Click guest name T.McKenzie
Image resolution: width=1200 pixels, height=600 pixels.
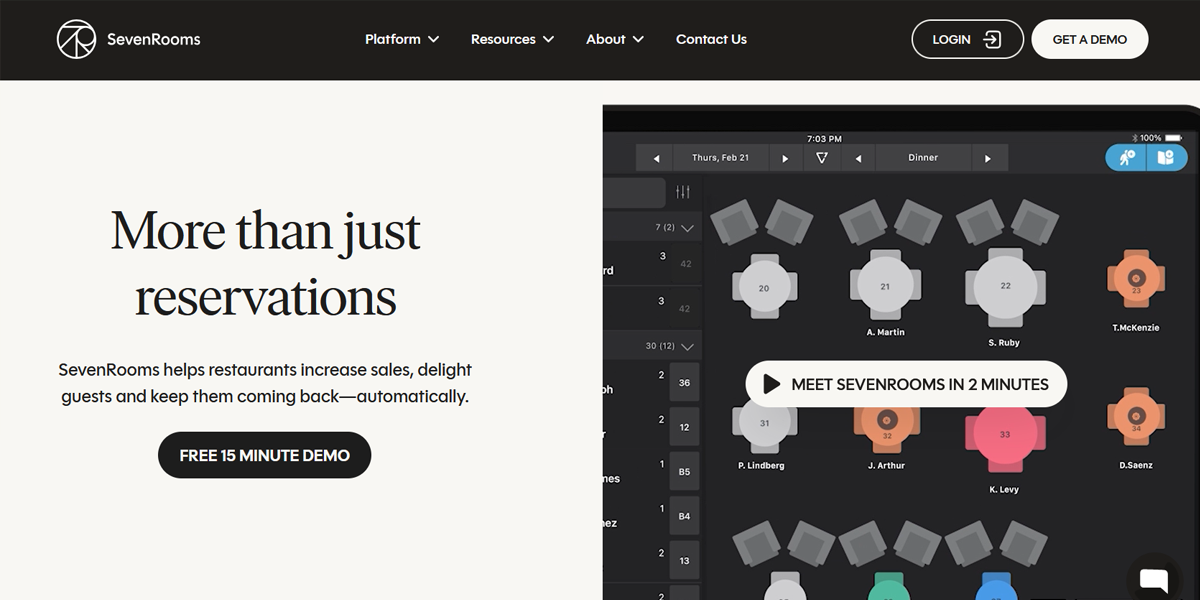(x=1136, y=328)
